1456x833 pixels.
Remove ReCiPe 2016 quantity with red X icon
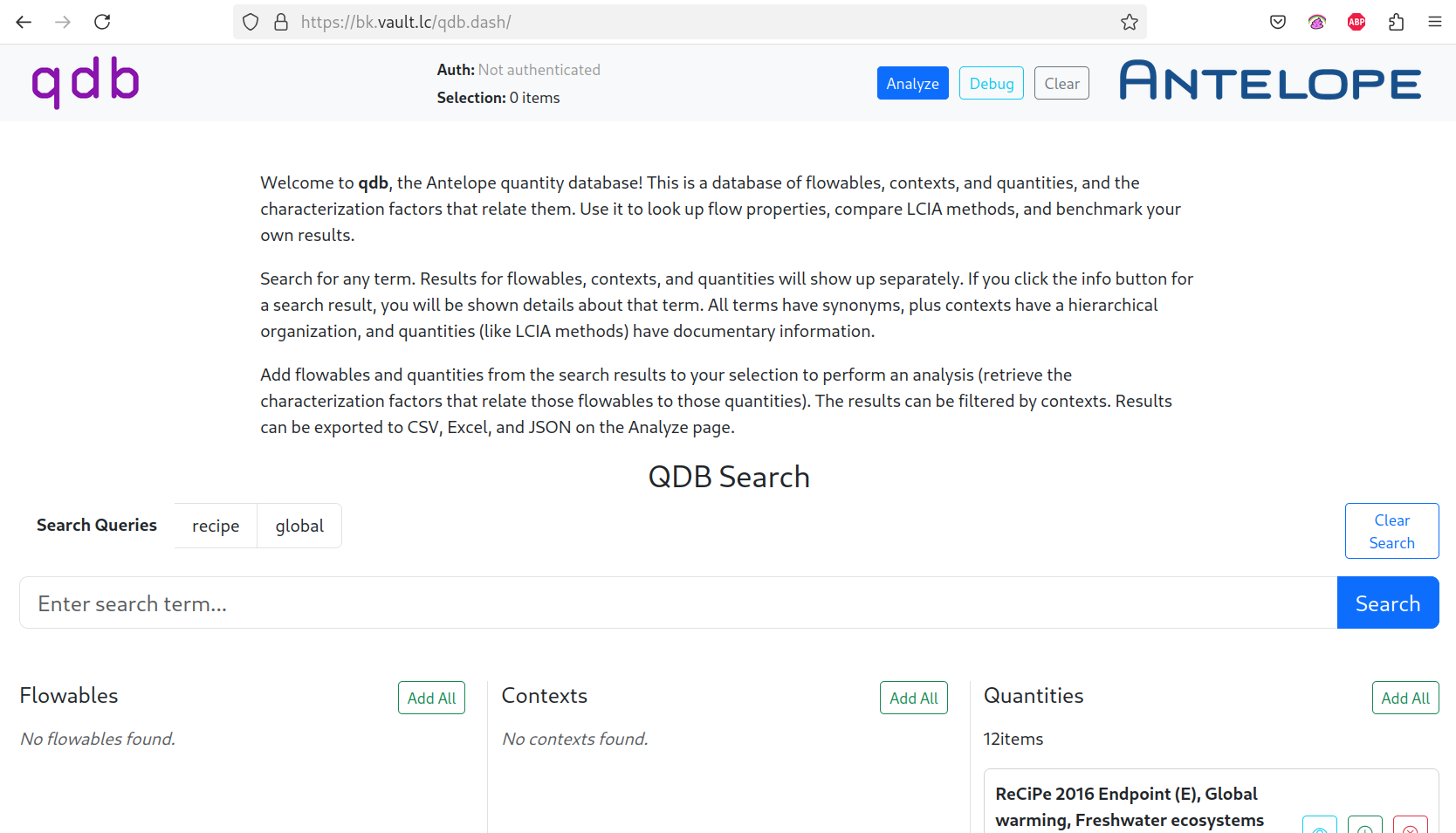point(1411,826)
